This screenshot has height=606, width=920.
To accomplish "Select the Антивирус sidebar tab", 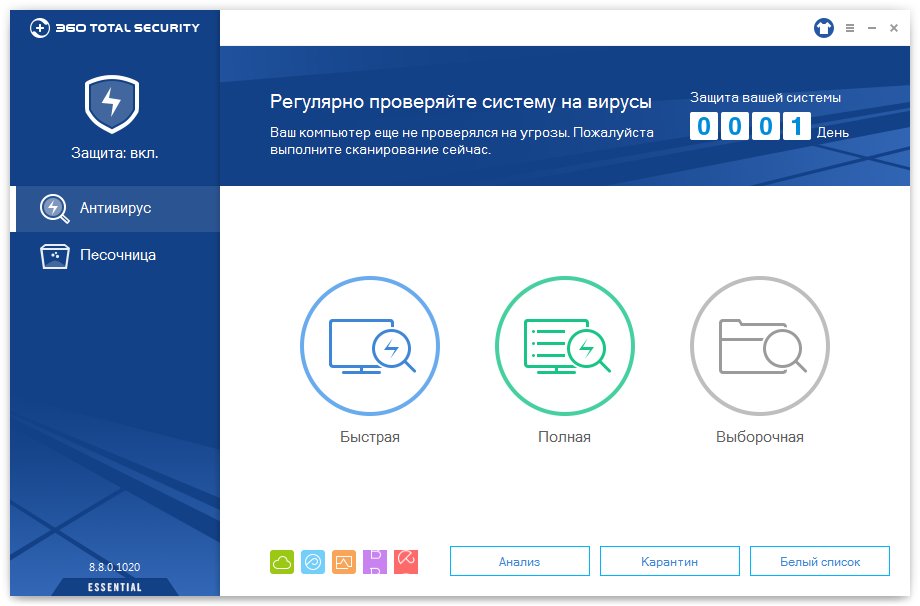I will (x=115, y=209).
